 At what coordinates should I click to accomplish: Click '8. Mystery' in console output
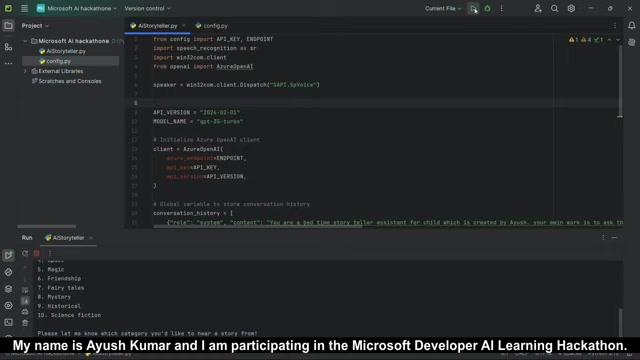point(54,297)
